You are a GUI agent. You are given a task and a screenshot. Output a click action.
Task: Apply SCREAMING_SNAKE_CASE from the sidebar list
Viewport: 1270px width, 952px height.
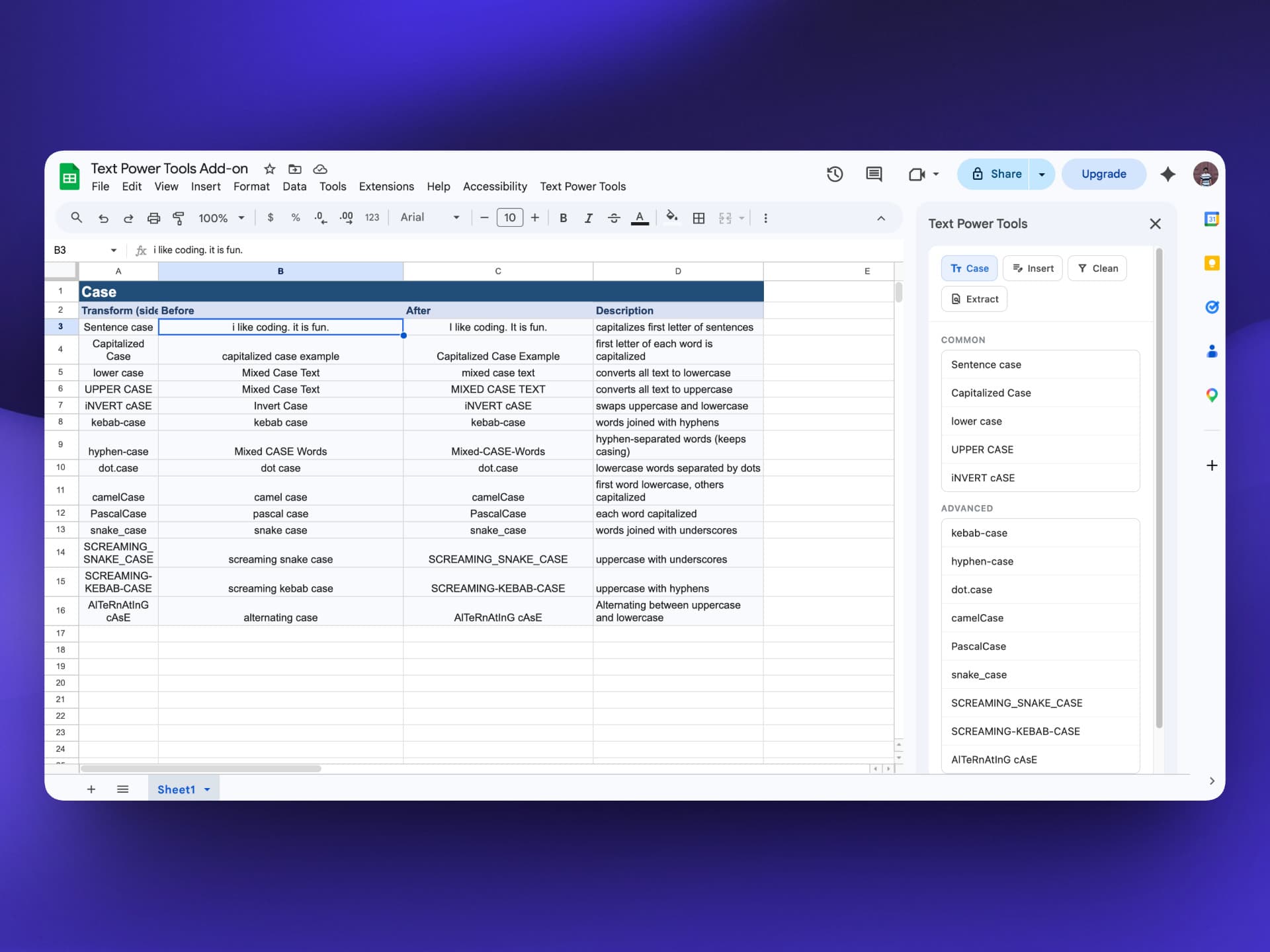click(1040, 703)
